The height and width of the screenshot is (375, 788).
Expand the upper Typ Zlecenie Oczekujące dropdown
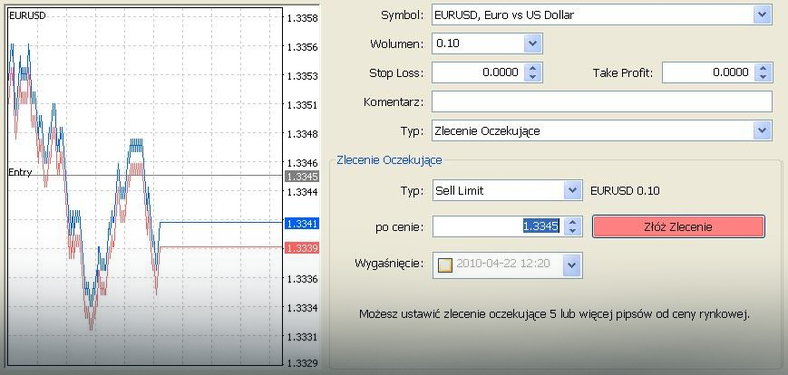click(x=762, y=131)
